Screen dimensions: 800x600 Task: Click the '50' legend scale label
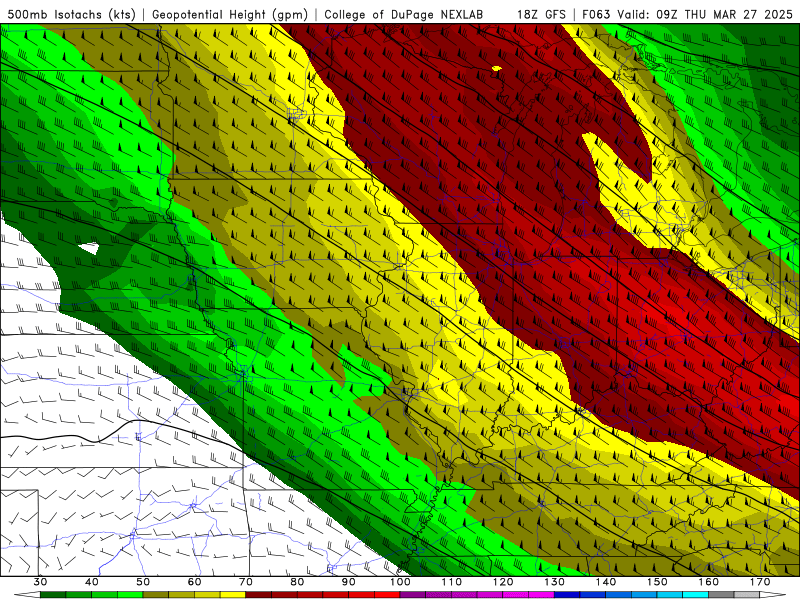[x=143, y=582]
